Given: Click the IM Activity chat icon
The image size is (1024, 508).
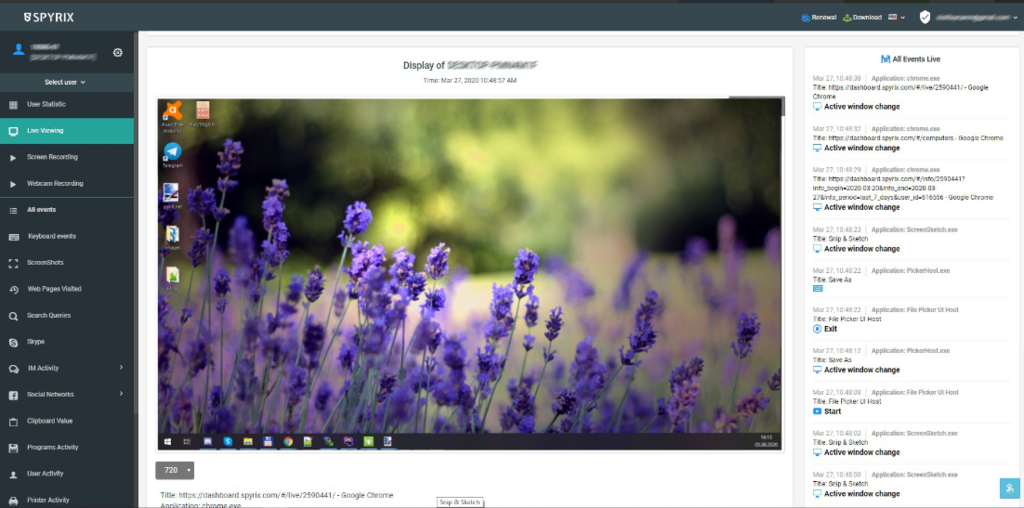Looking at the screenshot, I should click(x=13, y=369).
